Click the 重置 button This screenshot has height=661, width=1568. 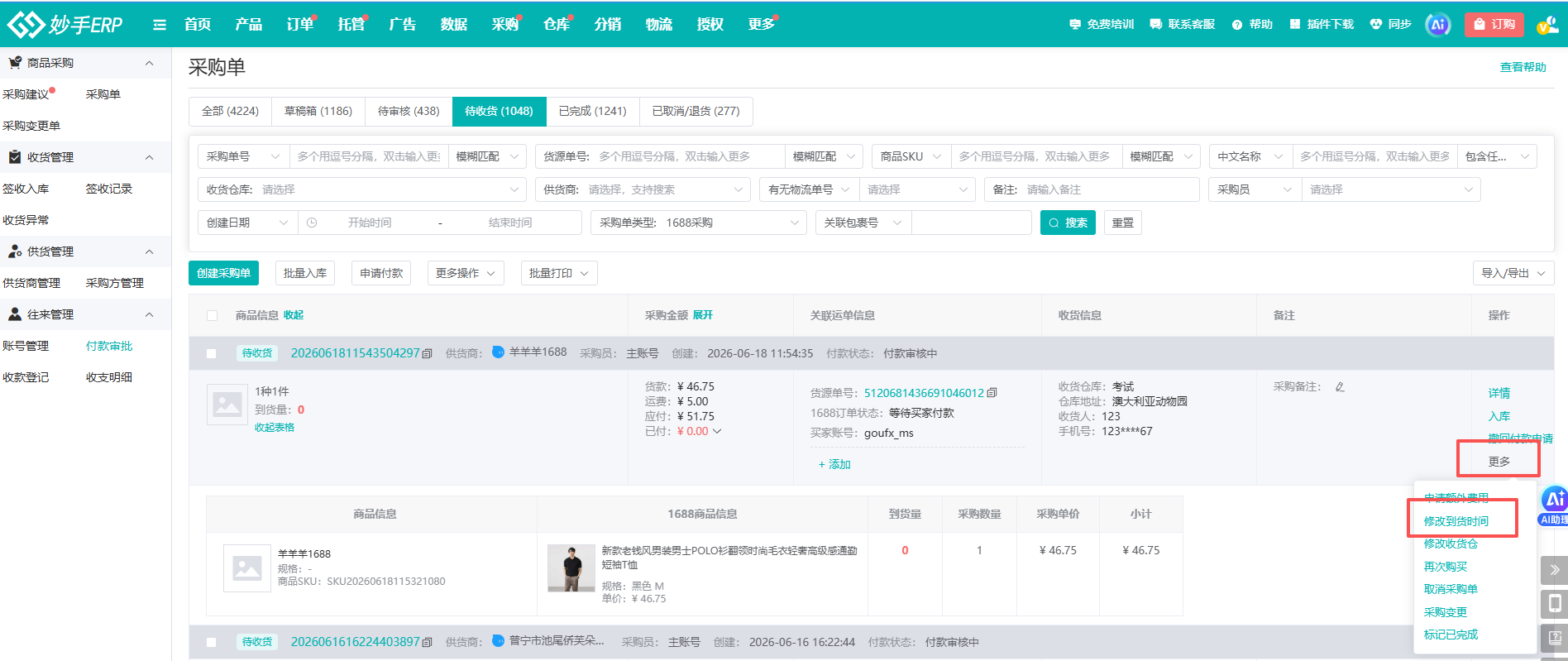[x=1123, y=223]
